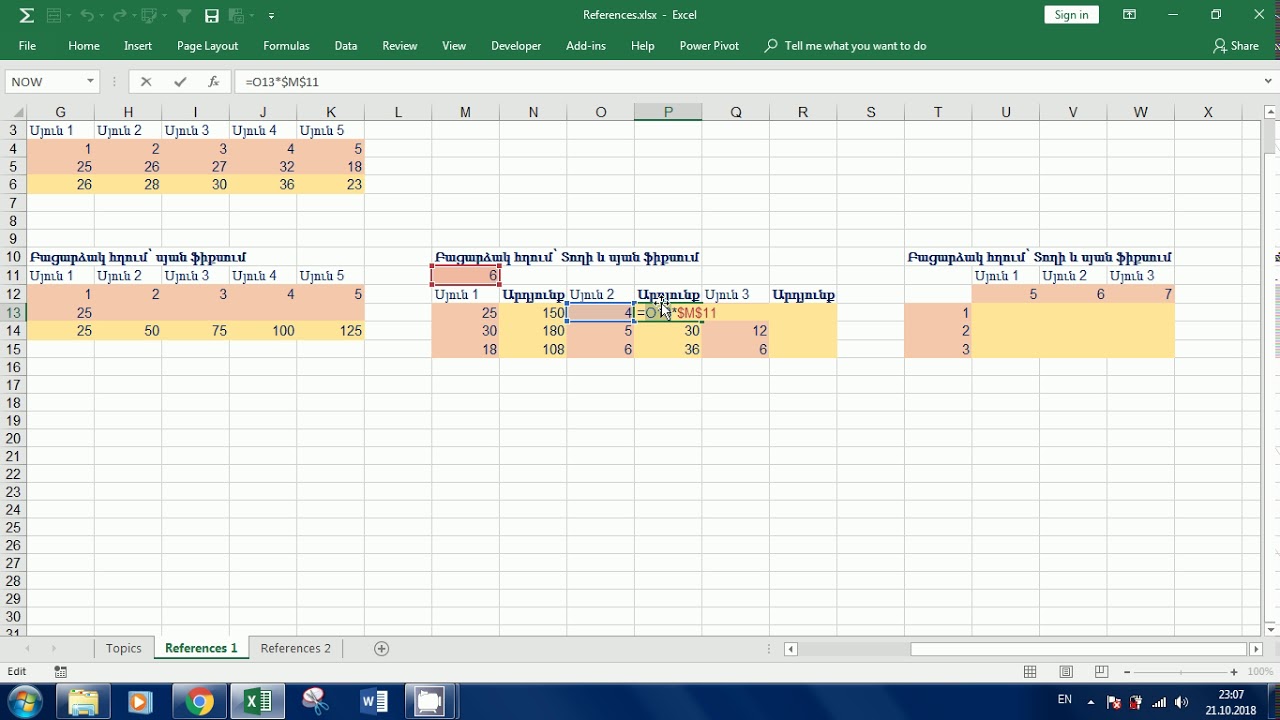The height and width of the screenshot is (720, 1280).
Task: Add a new sheet with the plus icon
Action: [381, 649]
